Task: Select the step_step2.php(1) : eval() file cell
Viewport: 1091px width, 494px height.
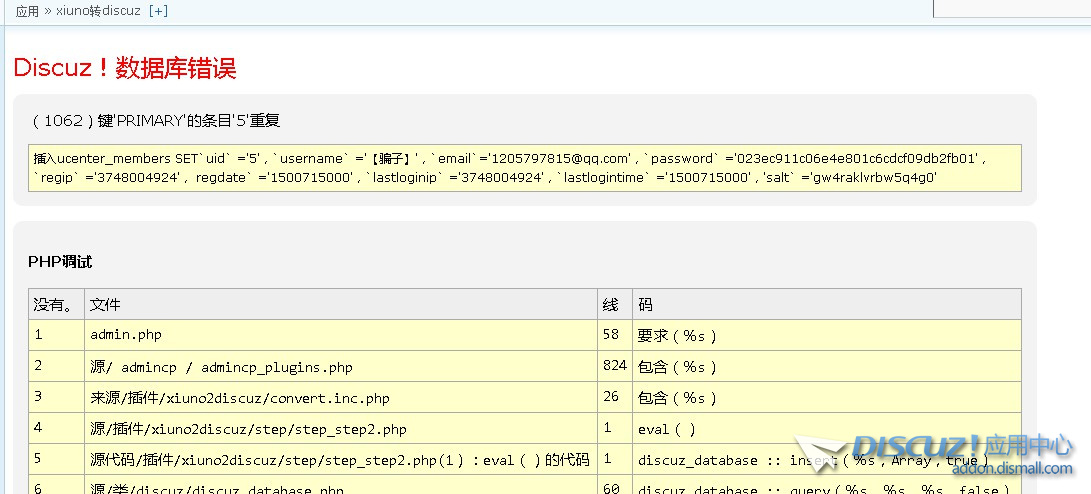Action: [x=341, y=460]
